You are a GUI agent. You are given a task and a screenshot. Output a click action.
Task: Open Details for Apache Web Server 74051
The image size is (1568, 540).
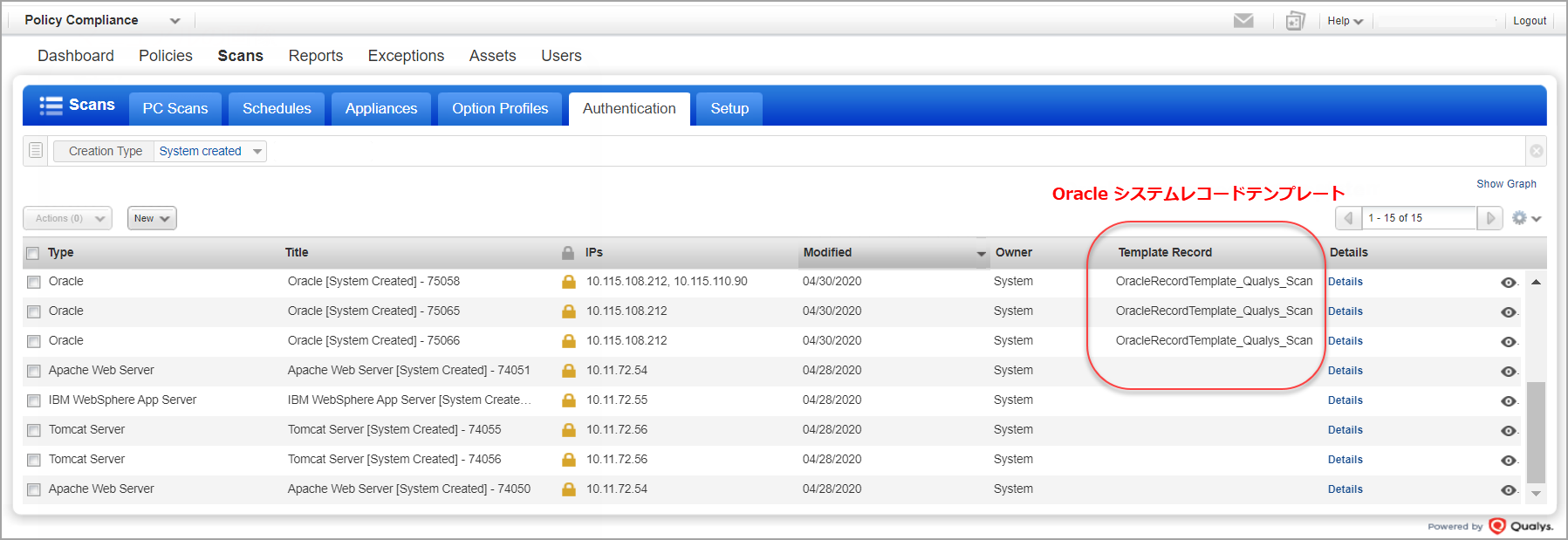pyautogui.click(x=1345, y=371)
